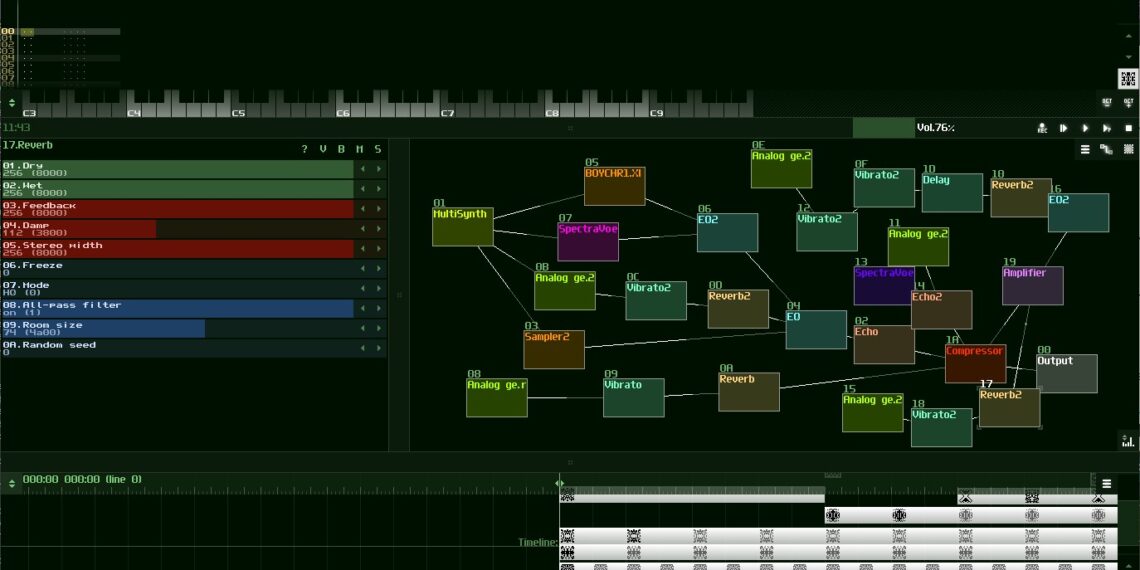This screenshot has height=570, width=1140.
Task: Expand the pattern editor using its up-down arrows
Action: [12, 102]
